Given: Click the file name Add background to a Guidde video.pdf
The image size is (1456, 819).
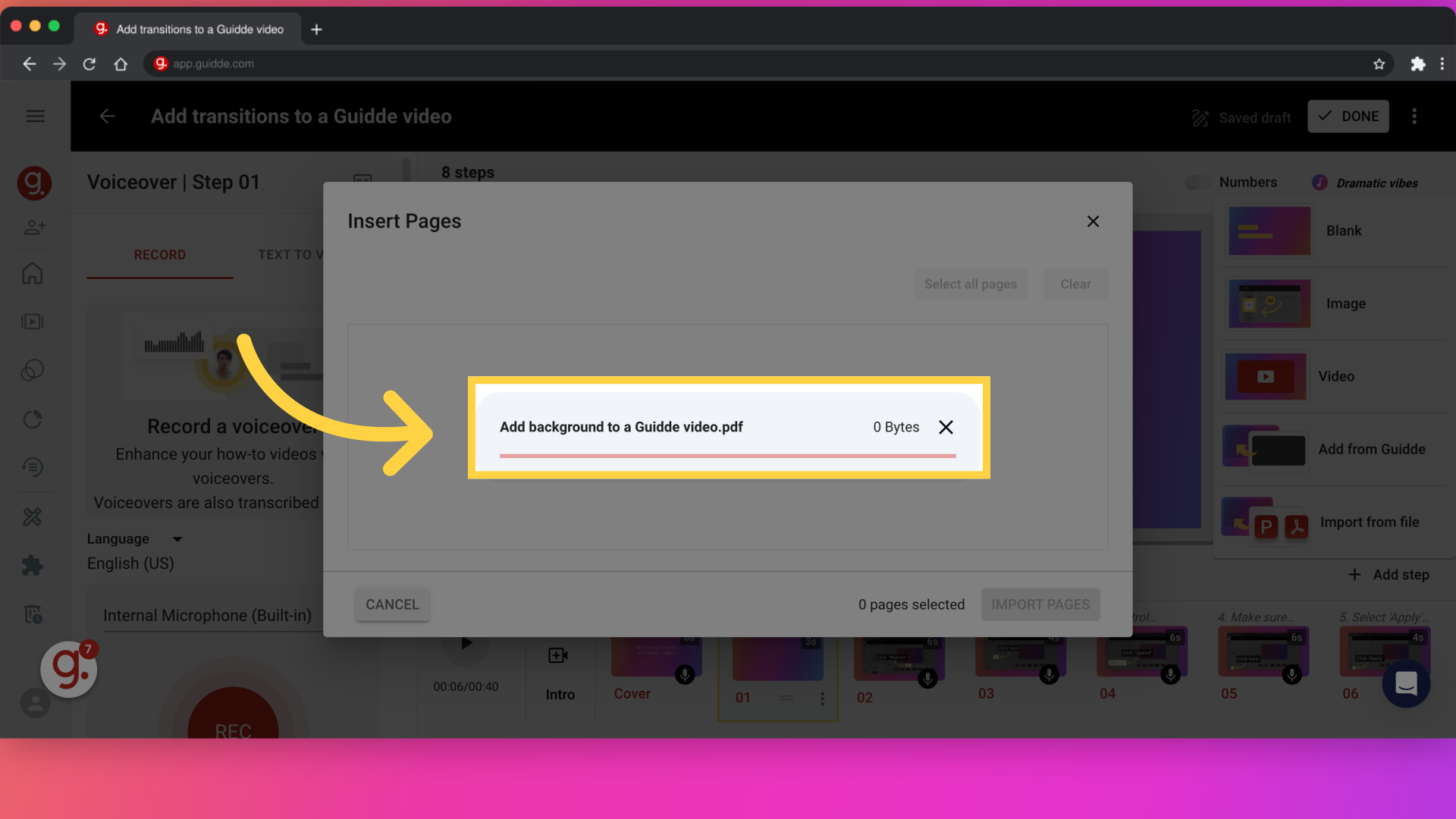Looking at the screenshot, I should coord(621,427).
